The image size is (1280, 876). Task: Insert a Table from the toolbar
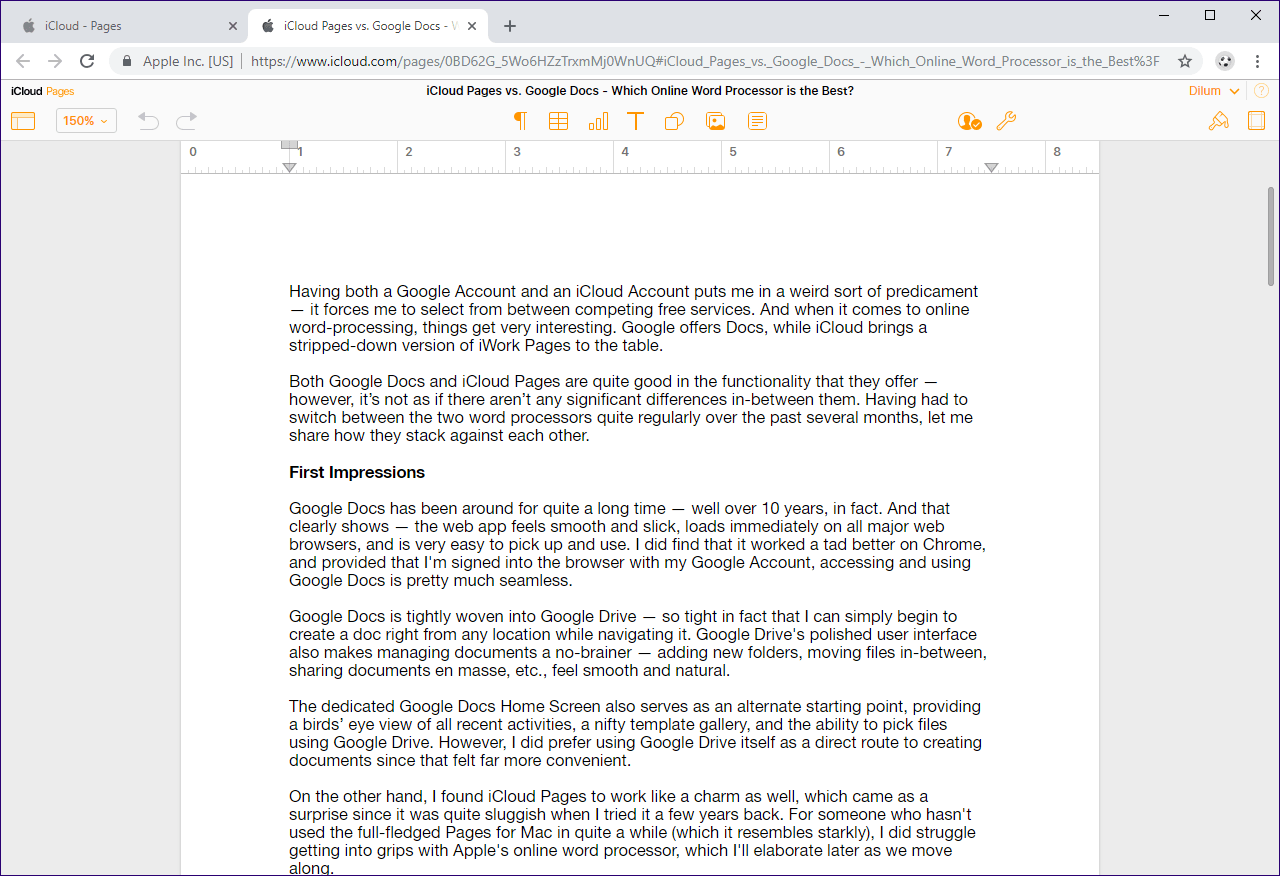tap(558, 121)
